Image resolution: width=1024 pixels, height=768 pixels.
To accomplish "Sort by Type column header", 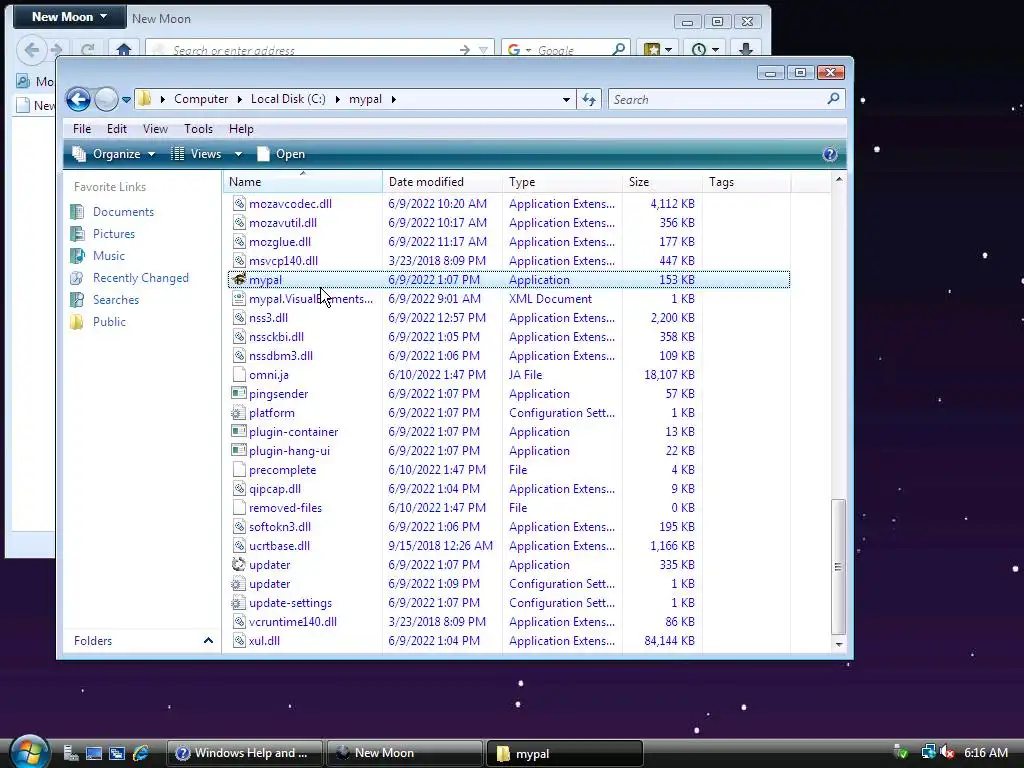I will click(x=562, y=182).
